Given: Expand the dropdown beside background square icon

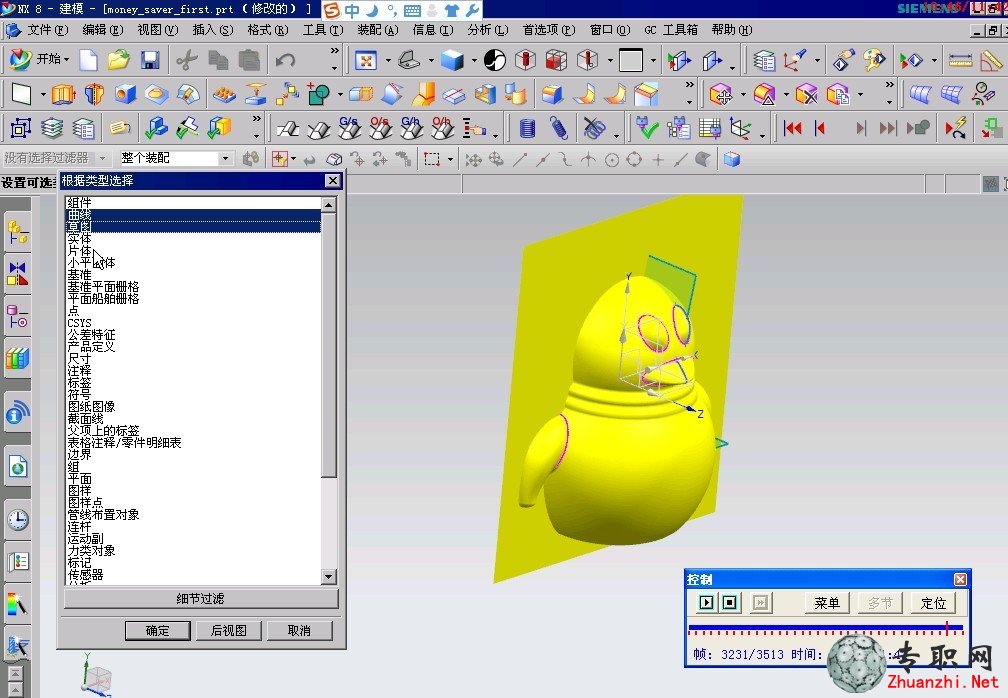Looking at the screenshot, I should (653, 61).
